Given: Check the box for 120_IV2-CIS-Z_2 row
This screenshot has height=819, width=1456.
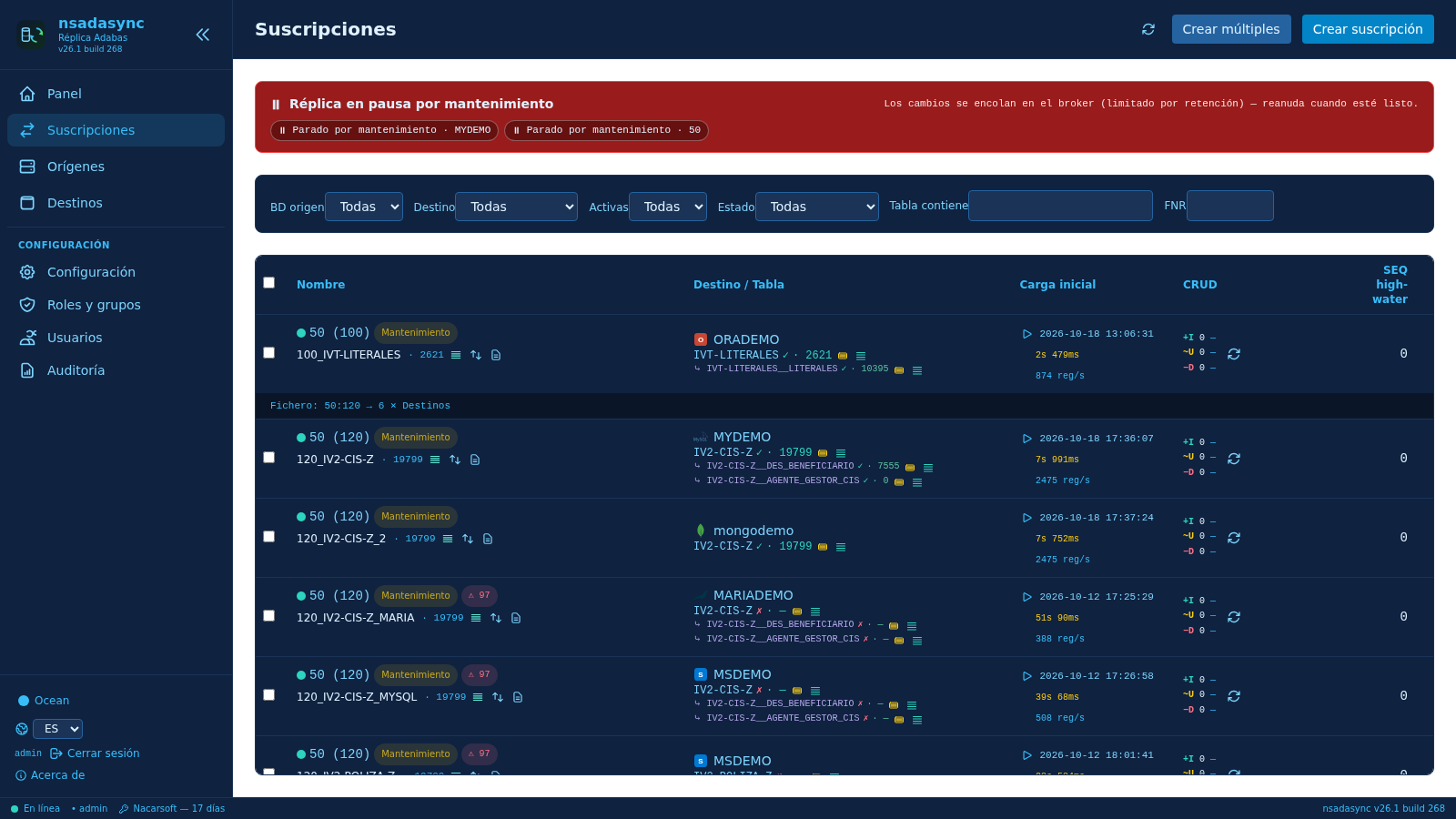Looking at the screenshot, I should (269, 537).
